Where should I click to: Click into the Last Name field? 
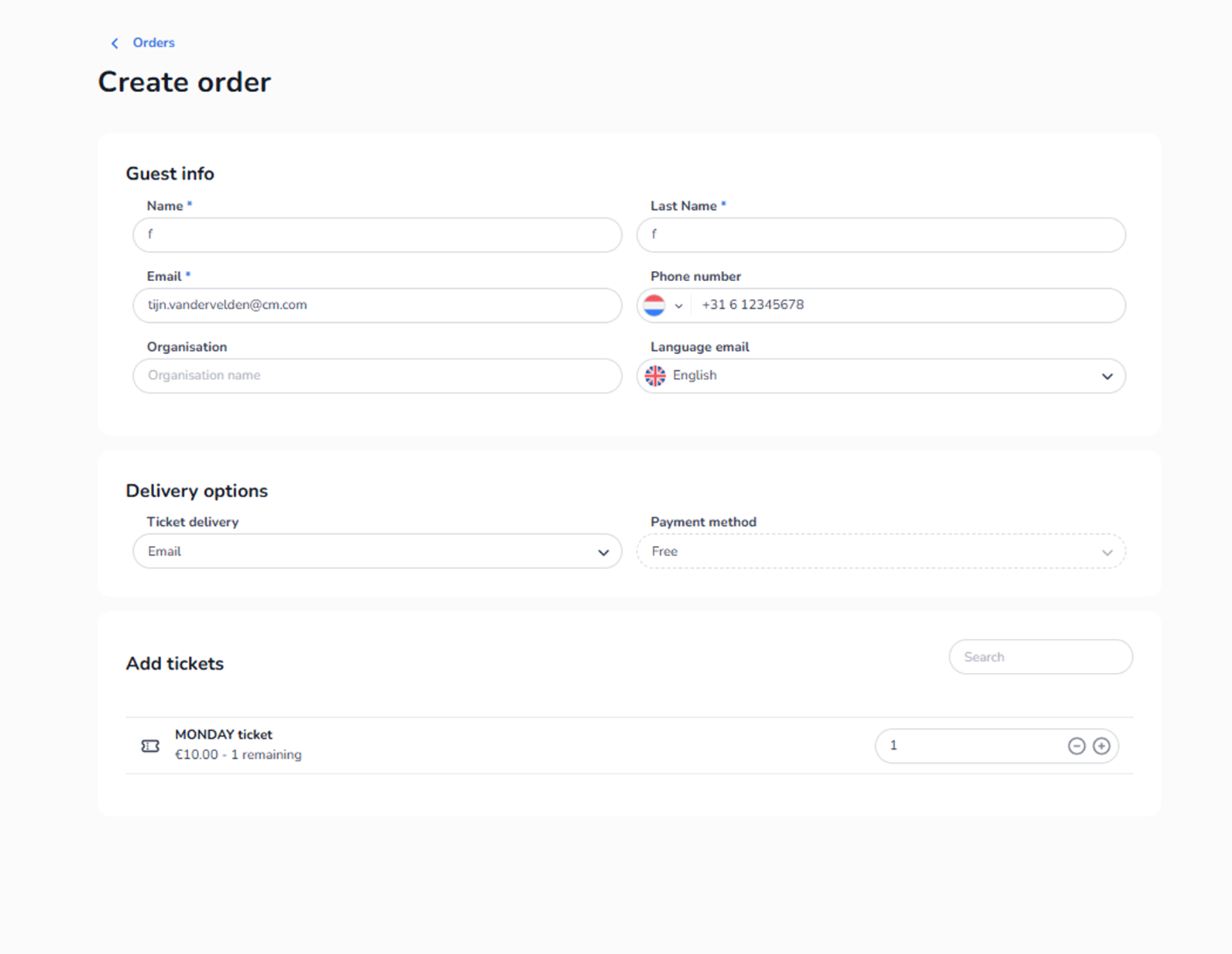pyautogui.click(x=880, y=235)
